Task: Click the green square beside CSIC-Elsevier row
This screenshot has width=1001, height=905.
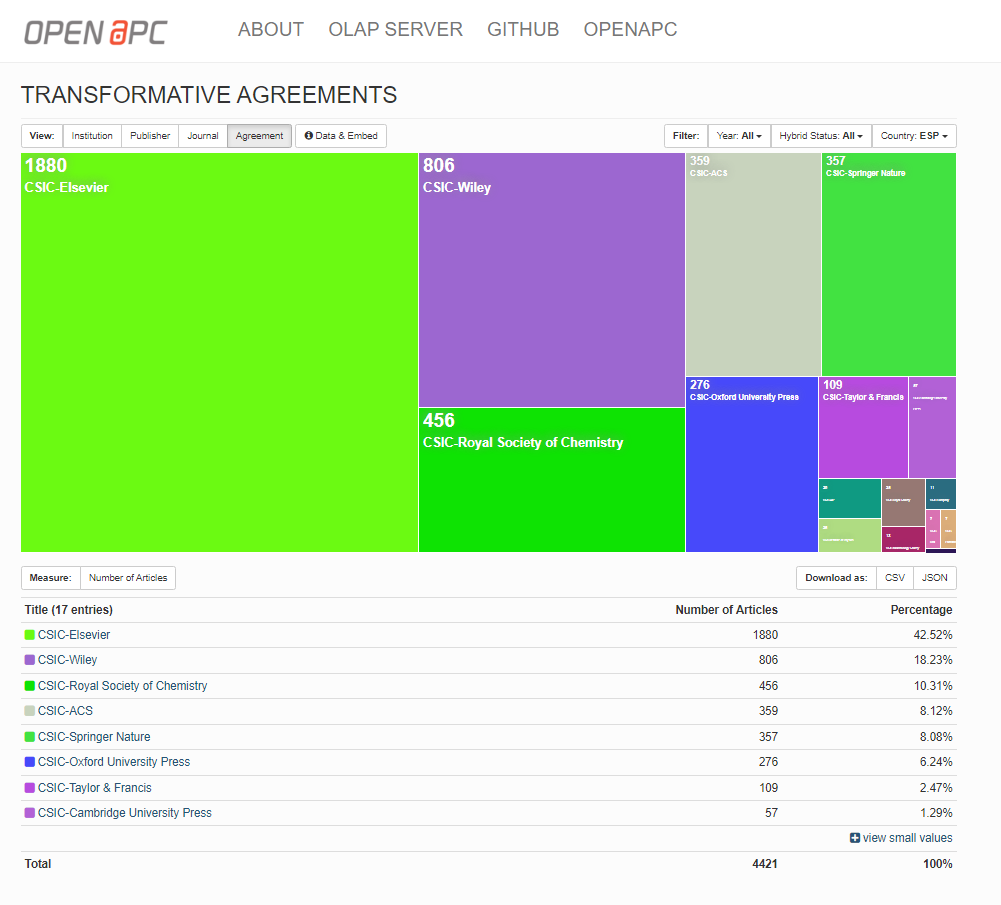Action: [28, 634]
